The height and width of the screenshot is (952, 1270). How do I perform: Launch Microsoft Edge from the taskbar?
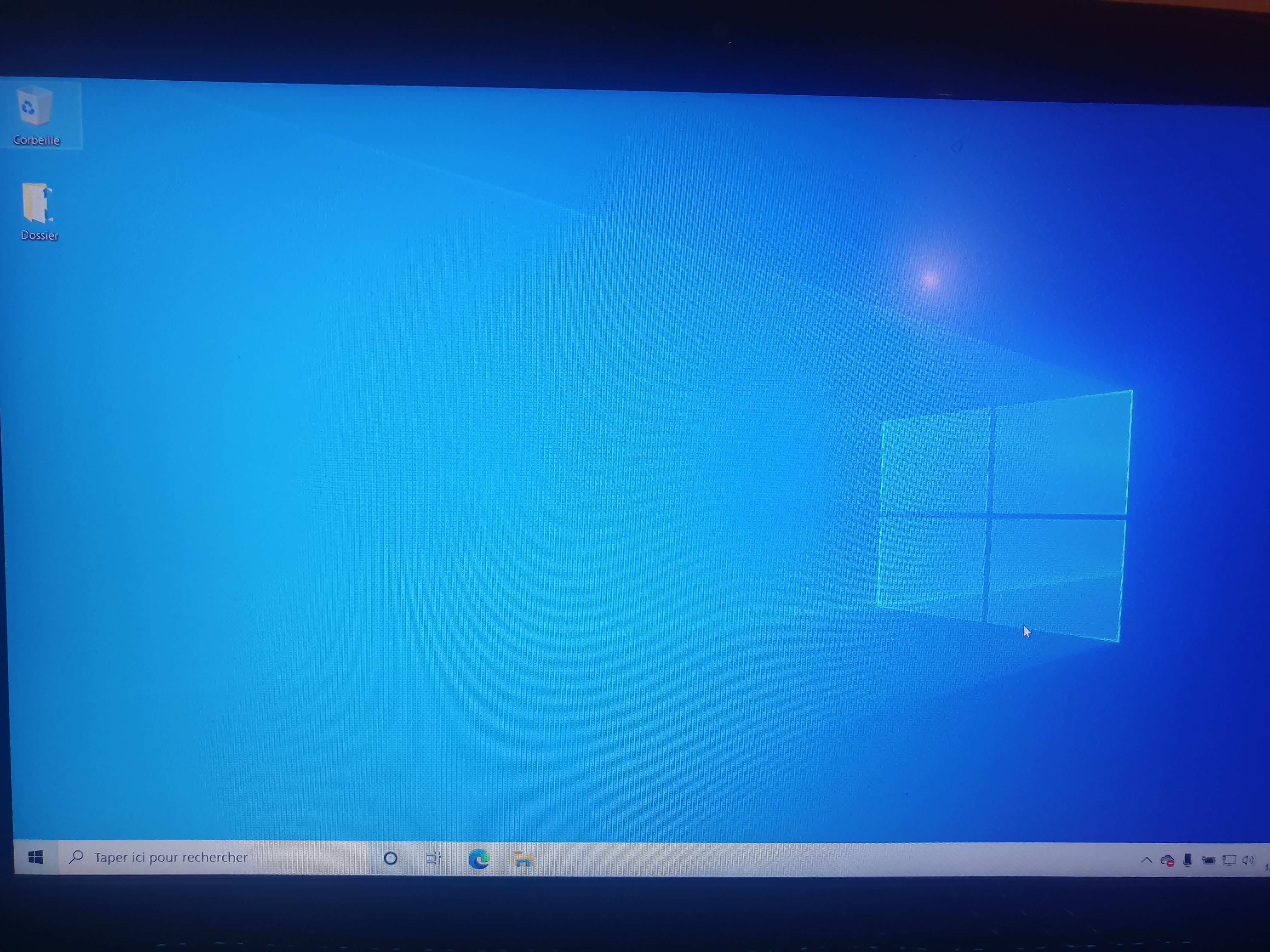coord(479,859)
